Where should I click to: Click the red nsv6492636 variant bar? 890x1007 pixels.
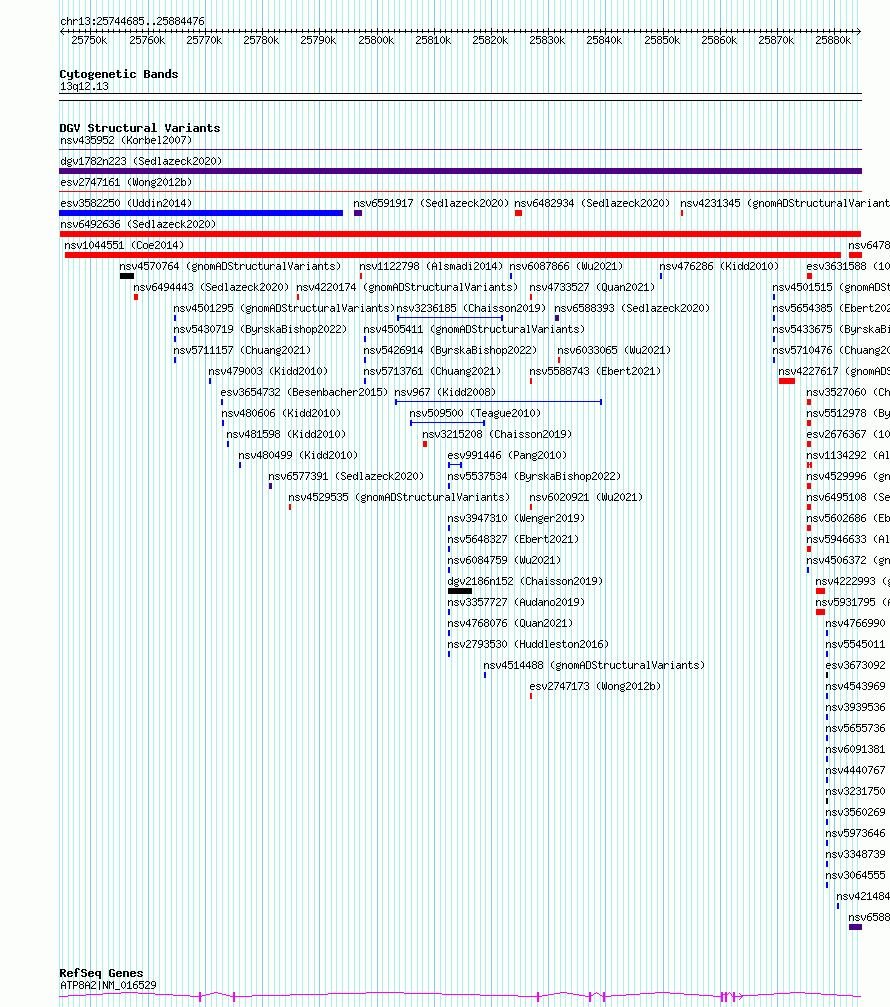click(x=460, y=234)
